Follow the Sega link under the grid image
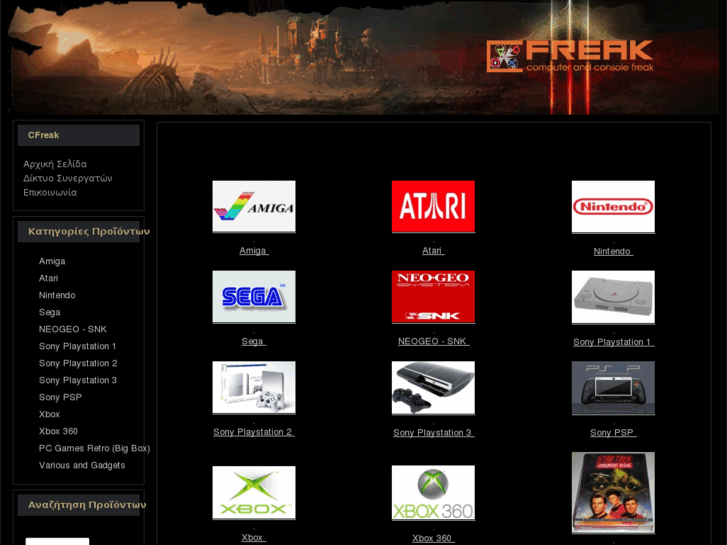 click(x=254, y=341)
